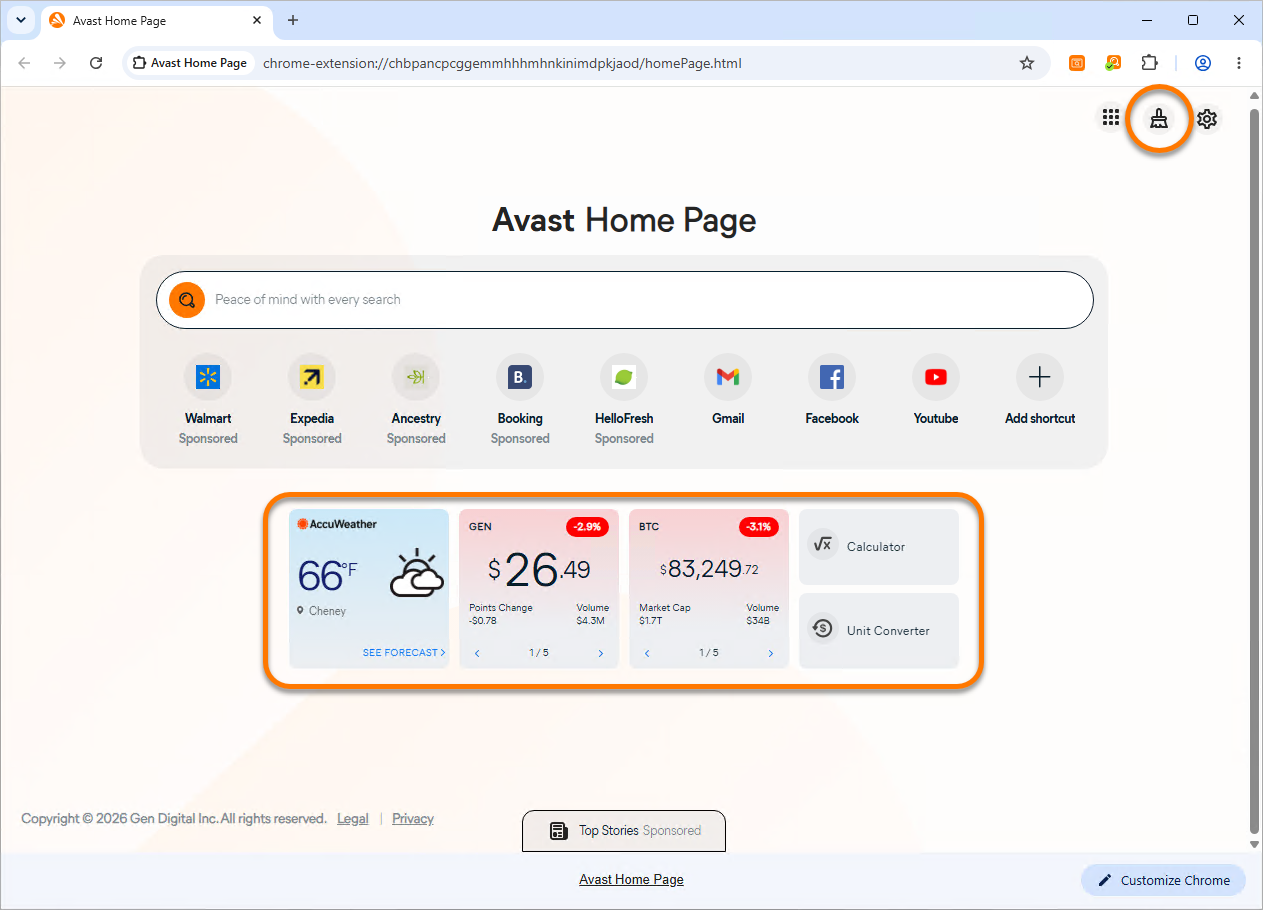The height and width of the screenshot is (910, 1263).
Task: Show previous item in BTC widget
Action: 647,653
